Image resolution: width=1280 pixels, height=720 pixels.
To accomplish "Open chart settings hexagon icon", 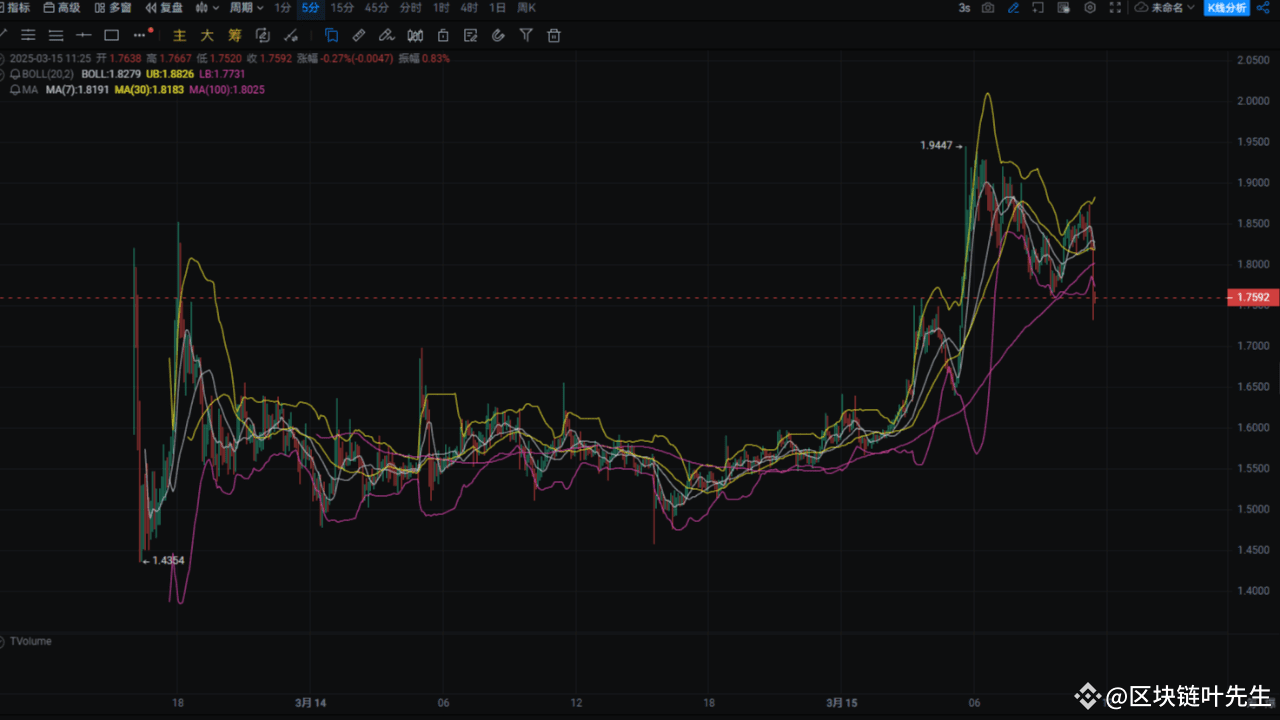I will point(1090,8).
